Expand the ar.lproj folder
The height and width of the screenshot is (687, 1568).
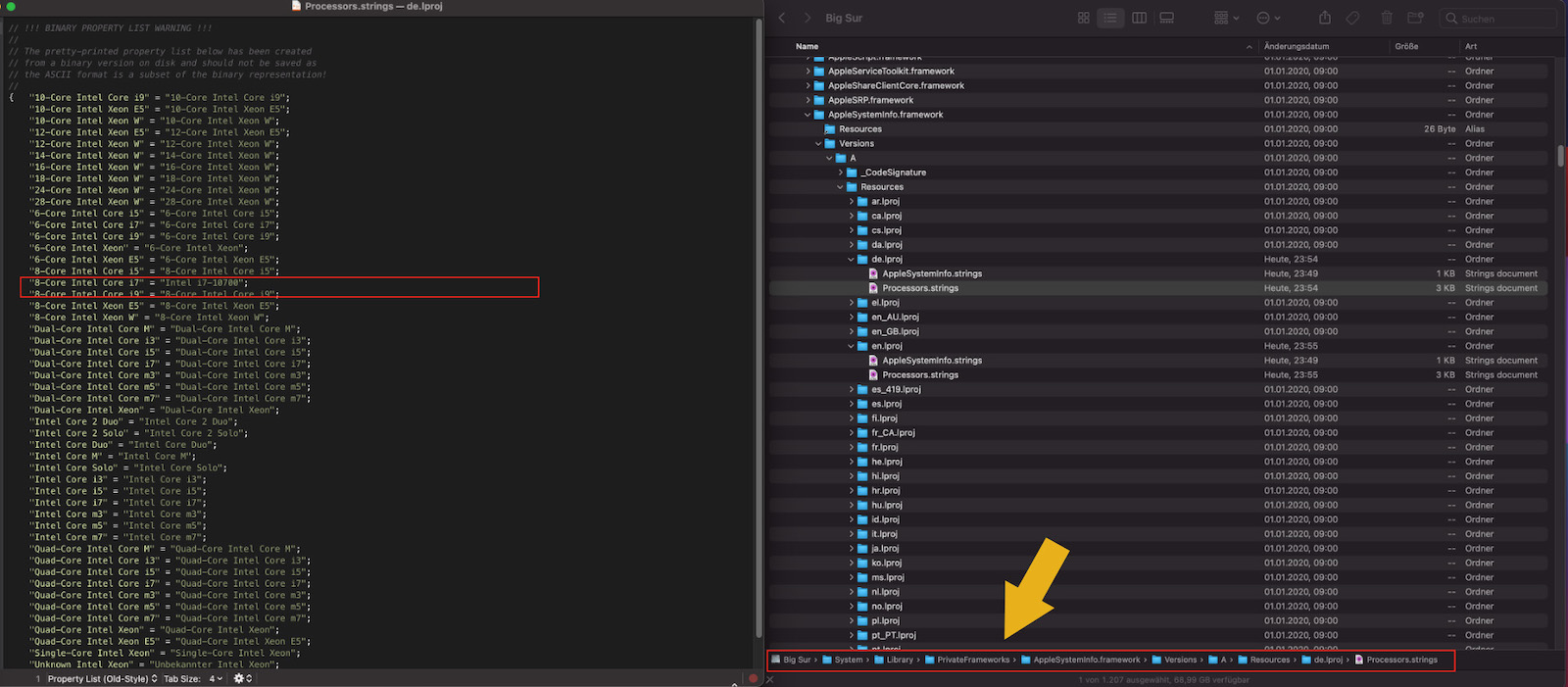(851, 202)
